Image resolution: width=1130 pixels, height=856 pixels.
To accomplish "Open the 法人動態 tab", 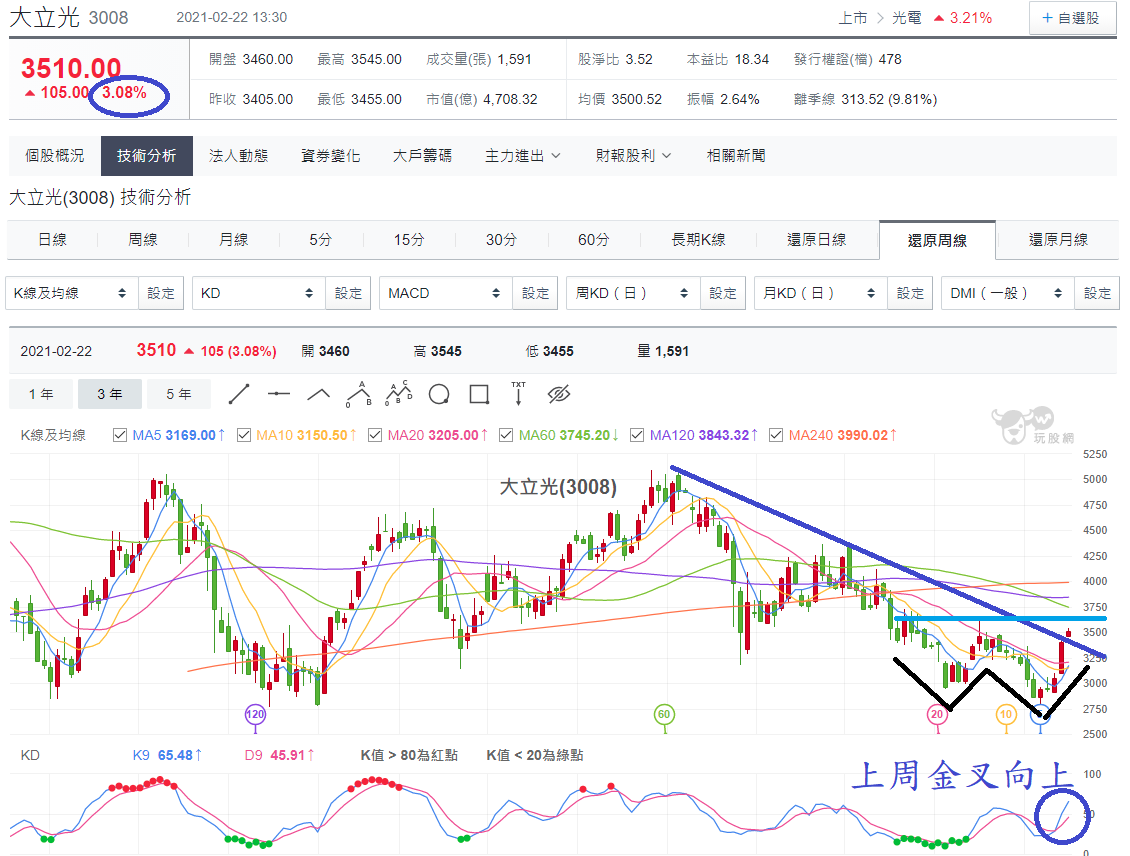I will [x=239, y=156].
